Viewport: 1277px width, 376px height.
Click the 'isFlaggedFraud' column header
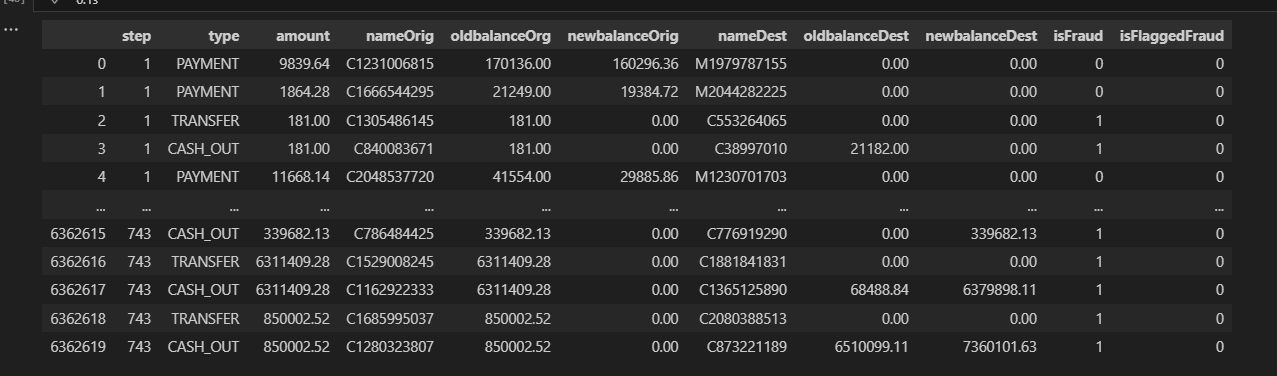(1171, 36)
